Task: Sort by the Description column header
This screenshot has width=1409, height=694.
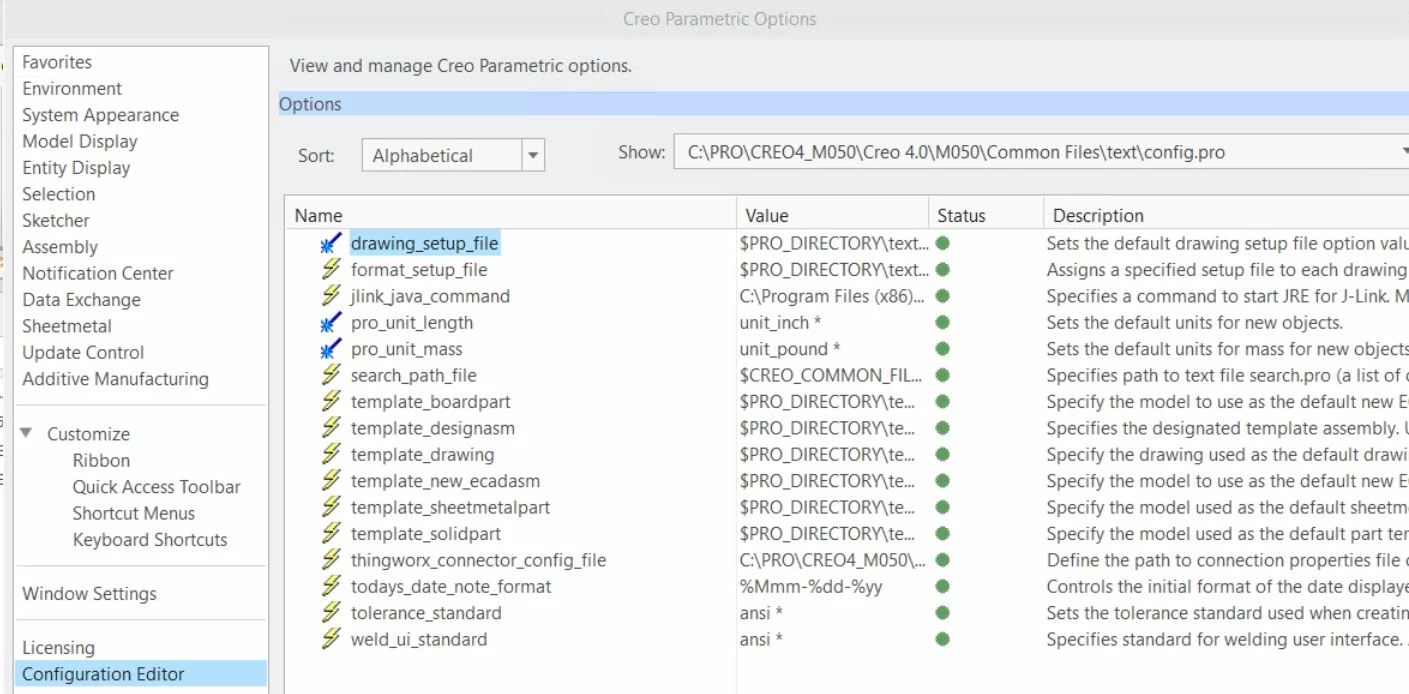Action: tap(1226, 215)
